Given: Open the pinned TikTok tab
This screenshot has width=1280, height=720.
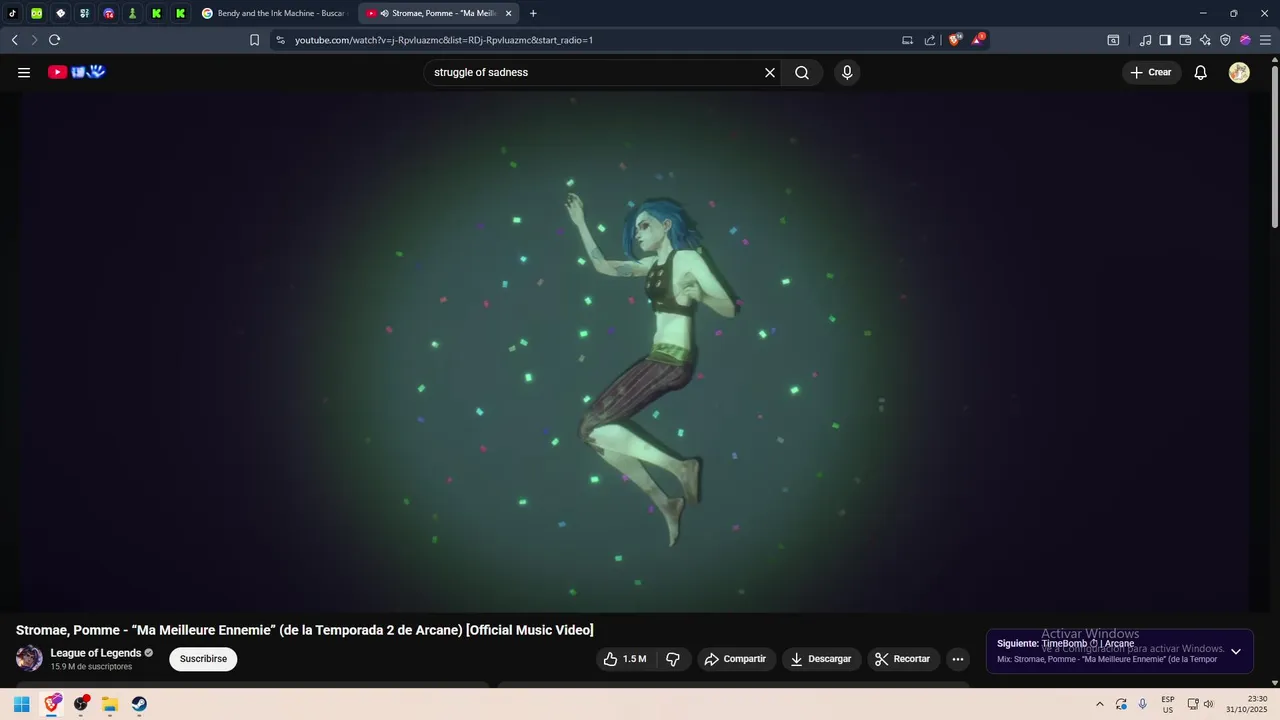Looking at the screenshot, I should tap(13, 13).
